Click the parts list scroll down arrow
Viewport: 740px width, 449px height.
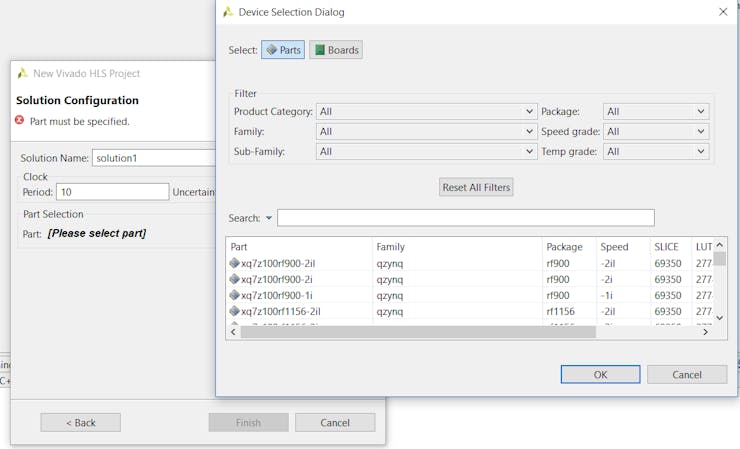coord(719,318)
